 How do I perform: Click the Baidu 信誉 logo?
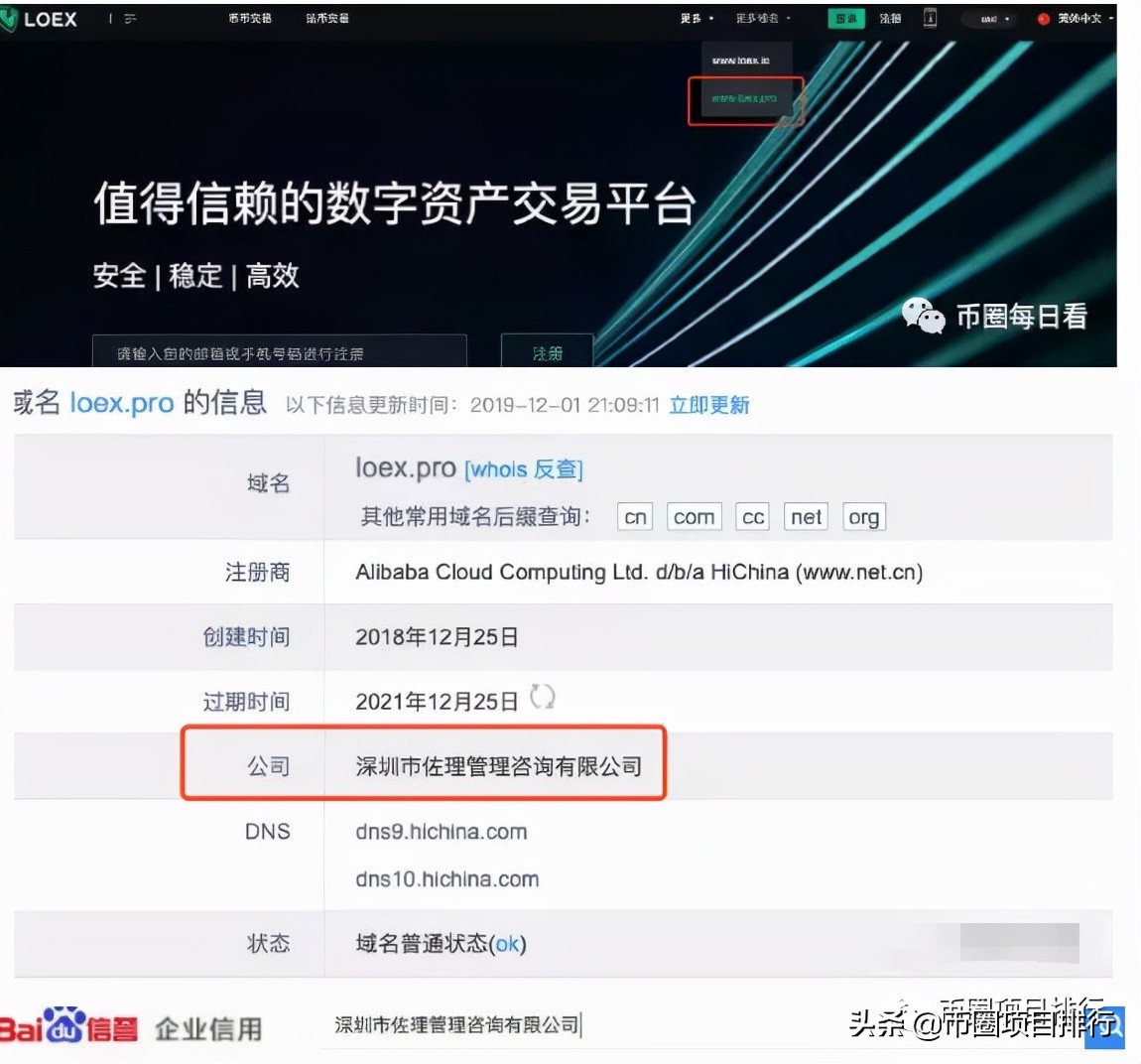(67, 1027)
